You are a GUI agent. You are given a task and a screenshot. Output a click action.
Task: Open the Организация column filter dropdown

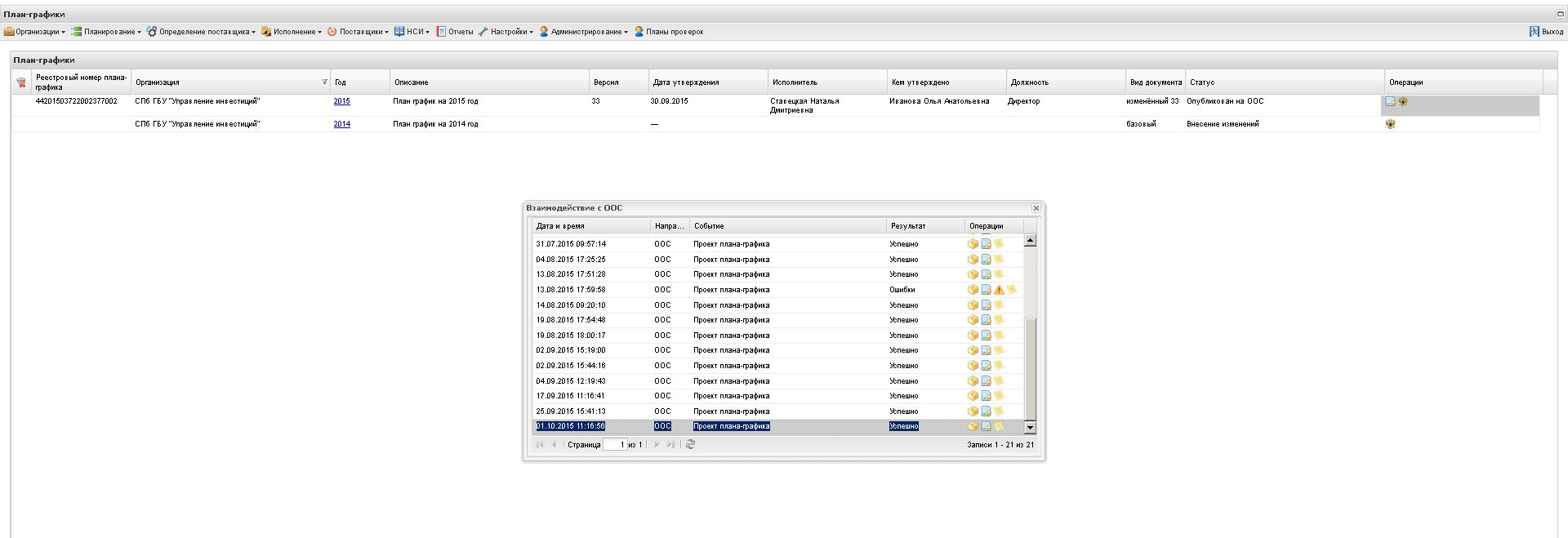click(x=325, y=82)
